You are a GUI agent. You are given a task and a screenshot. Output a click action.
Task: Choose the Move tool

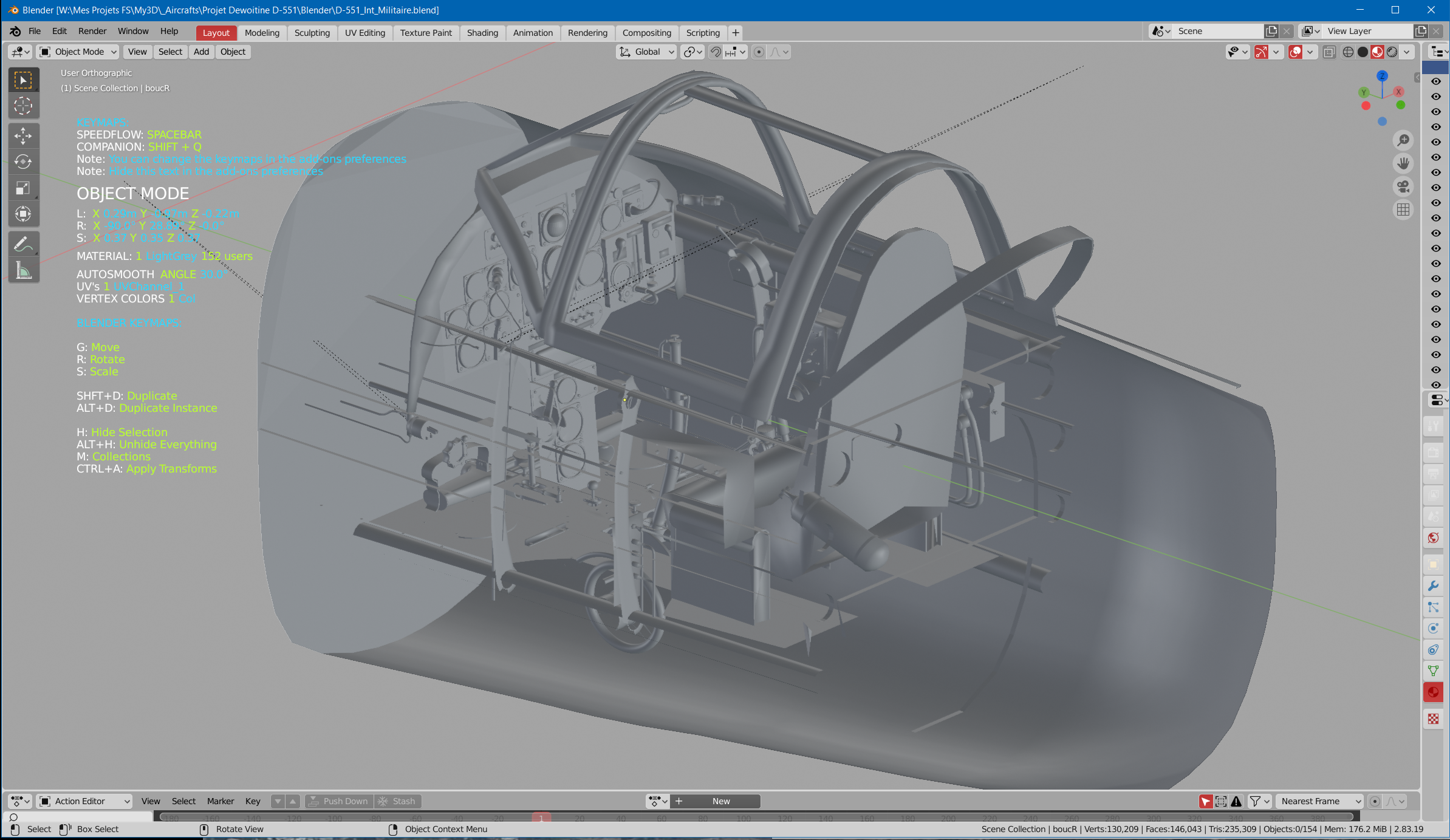coord(23,135)
